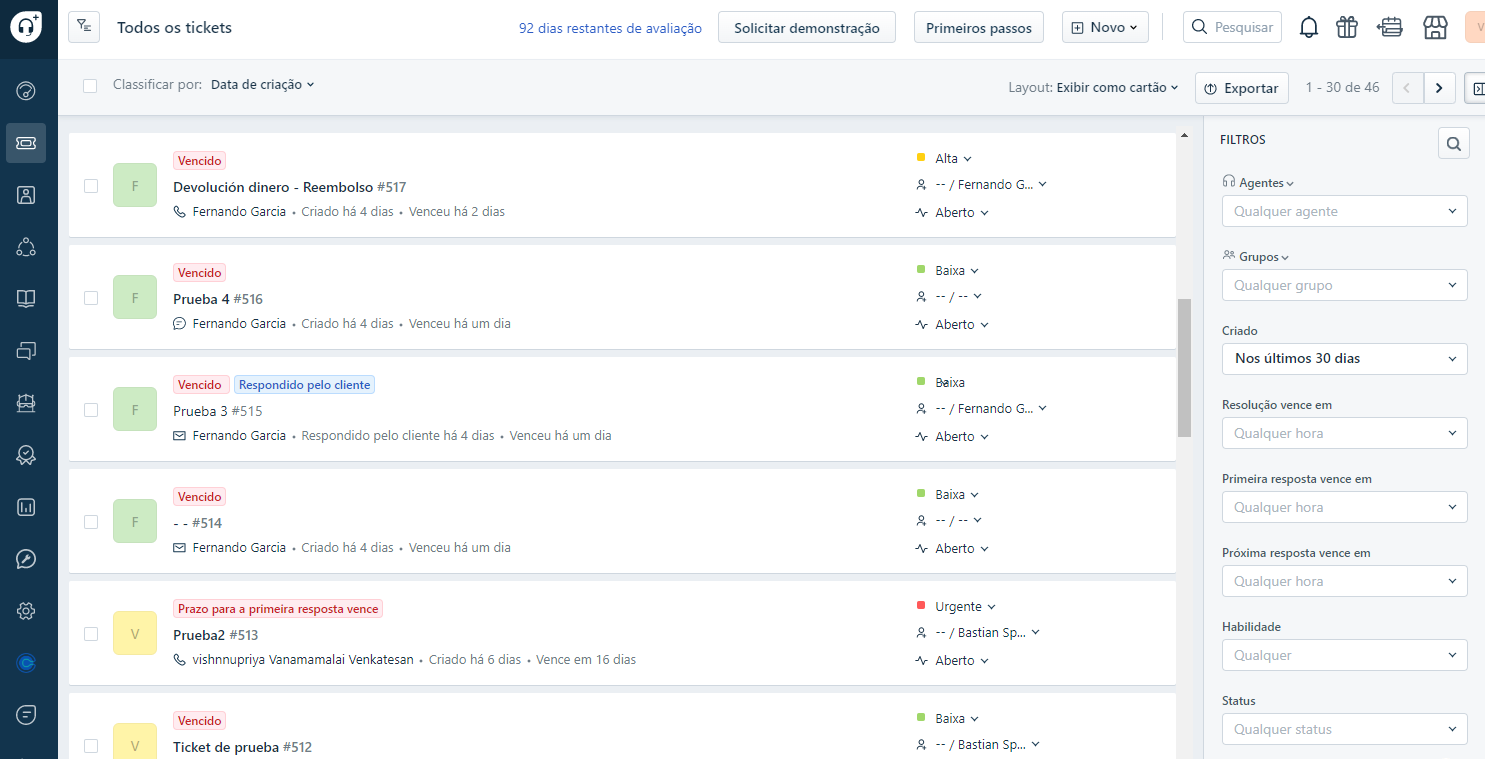Open the 'Qualquer agente' dropdown filter
This screenshot has height=759, width=1485.
[x=1344, y=211]
